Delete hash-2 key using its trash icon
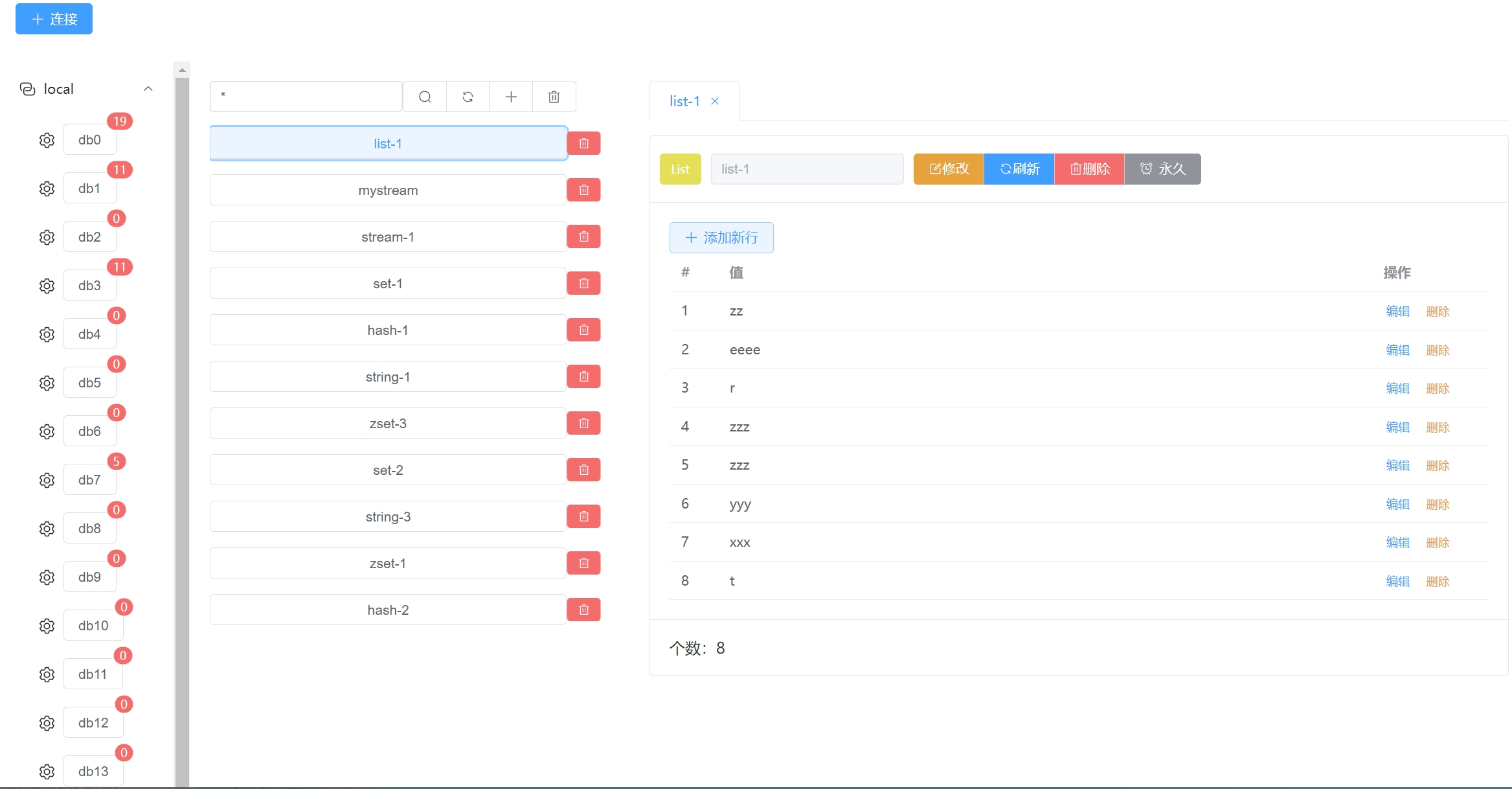 pos(583,610)
